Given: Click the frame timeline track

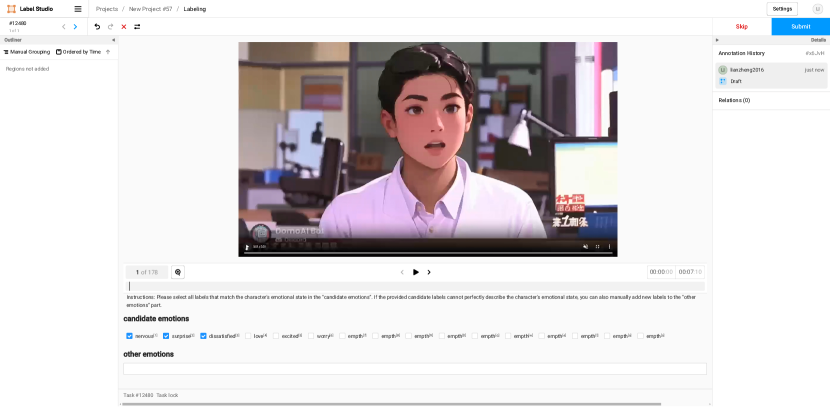Looking at the screenshot, I should pos(416,286).
